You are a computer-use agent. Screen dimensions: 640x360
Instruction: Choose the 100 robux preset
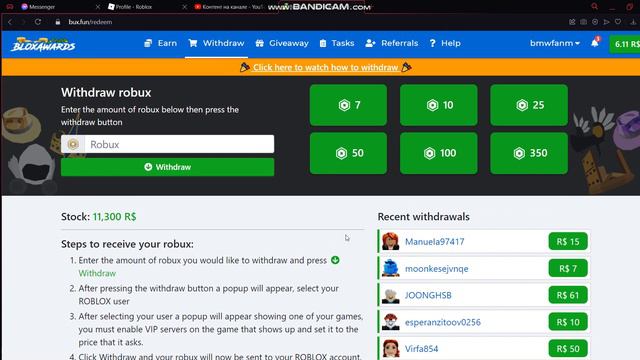click(439, 153)
